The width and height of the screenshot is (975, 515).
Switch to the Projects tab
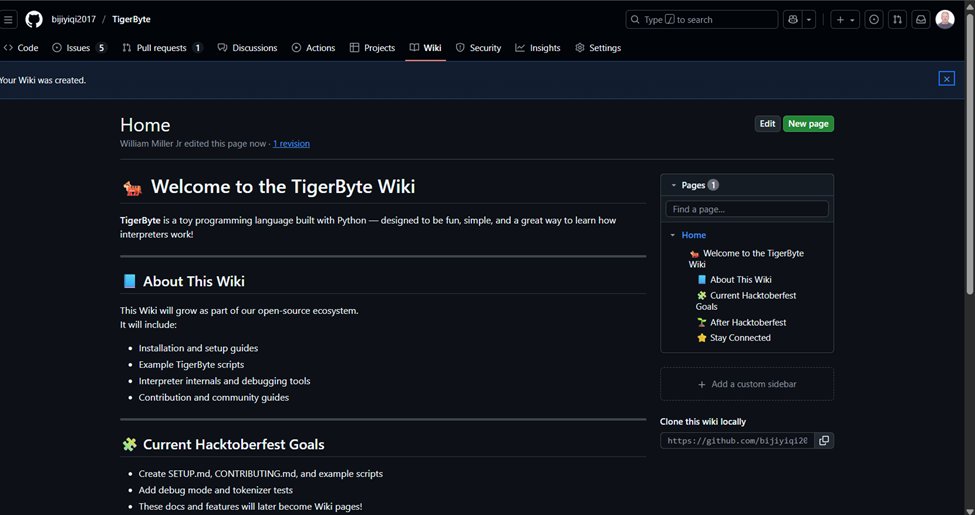tap(372, 48)
